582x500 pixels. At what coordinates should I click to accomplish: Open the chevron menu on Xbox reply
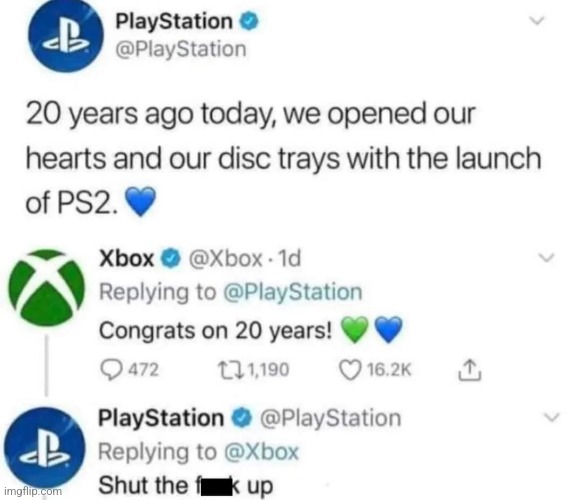pyautogui.click(x=546, y=257)
